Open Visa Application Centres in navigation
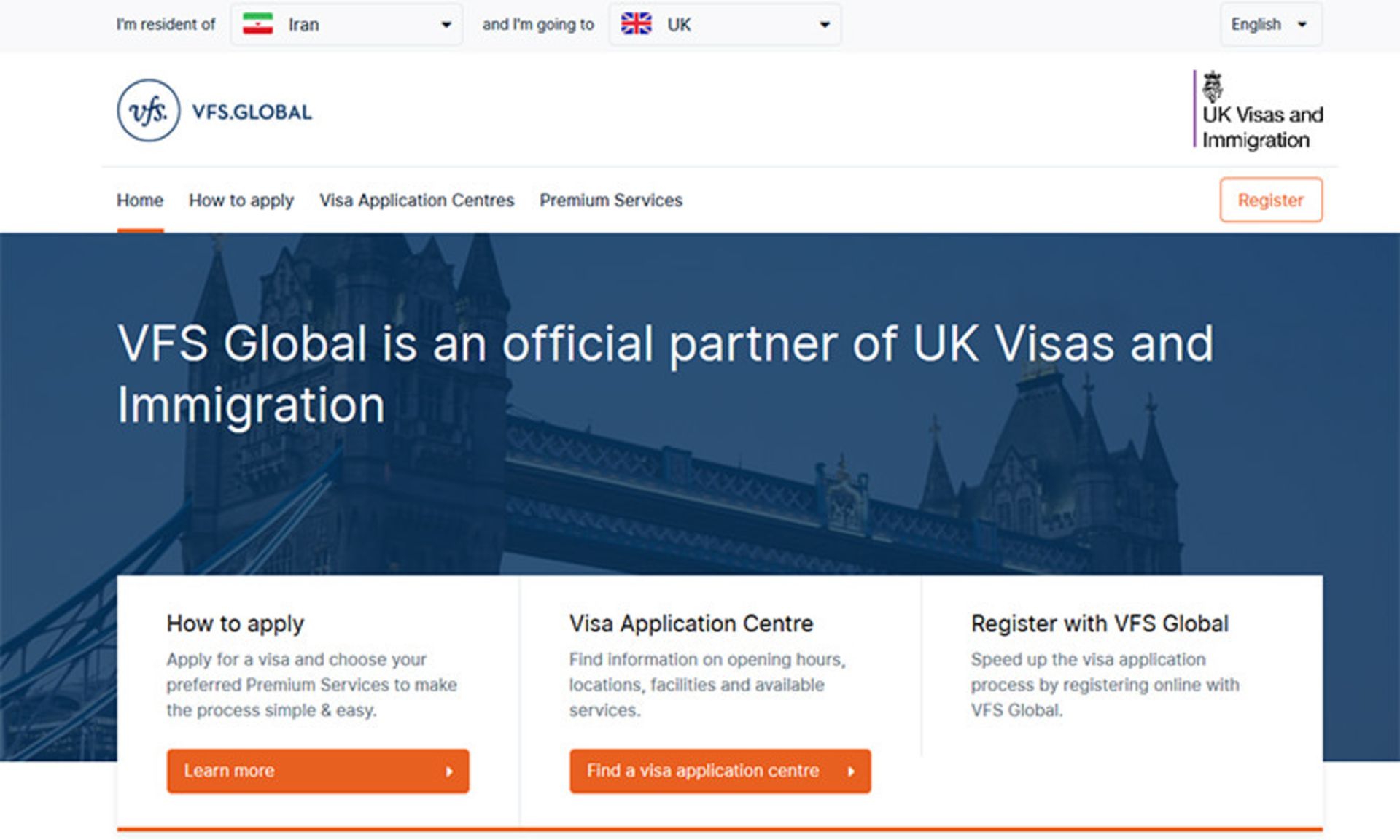The height and width of the screenshot is (840, 1400). tap(416, 200)
